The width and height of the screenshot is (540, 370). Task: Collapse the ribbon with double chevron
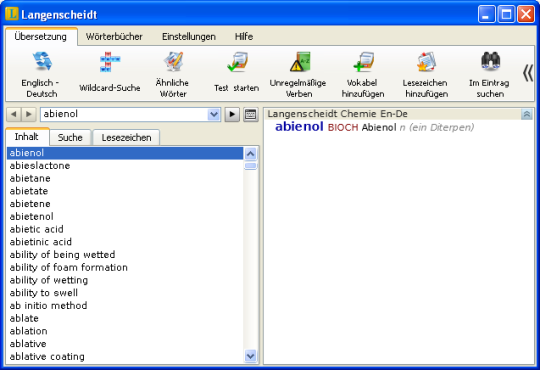(x=528, y=73)
